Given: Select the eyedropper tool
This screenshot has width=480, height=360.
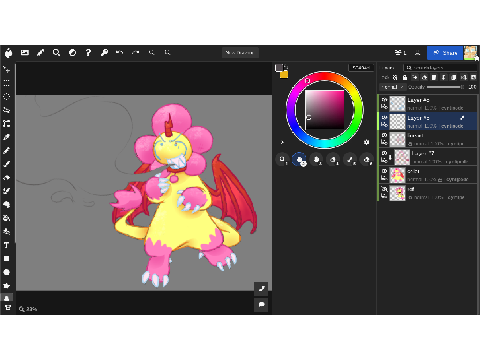Looking at the screenshot, I should point(7,137).
